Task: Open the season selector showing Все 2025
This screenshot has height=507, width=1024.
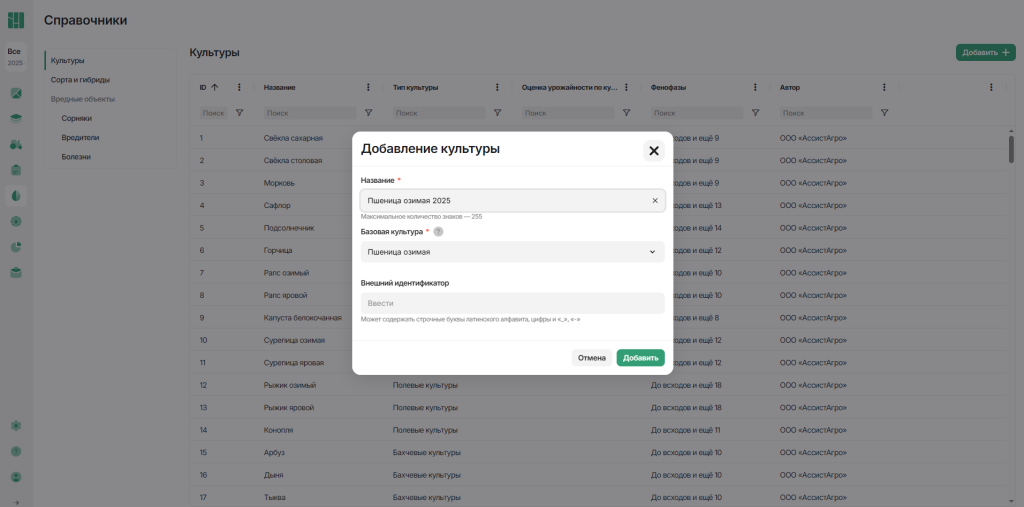Action: click(15, 57)
